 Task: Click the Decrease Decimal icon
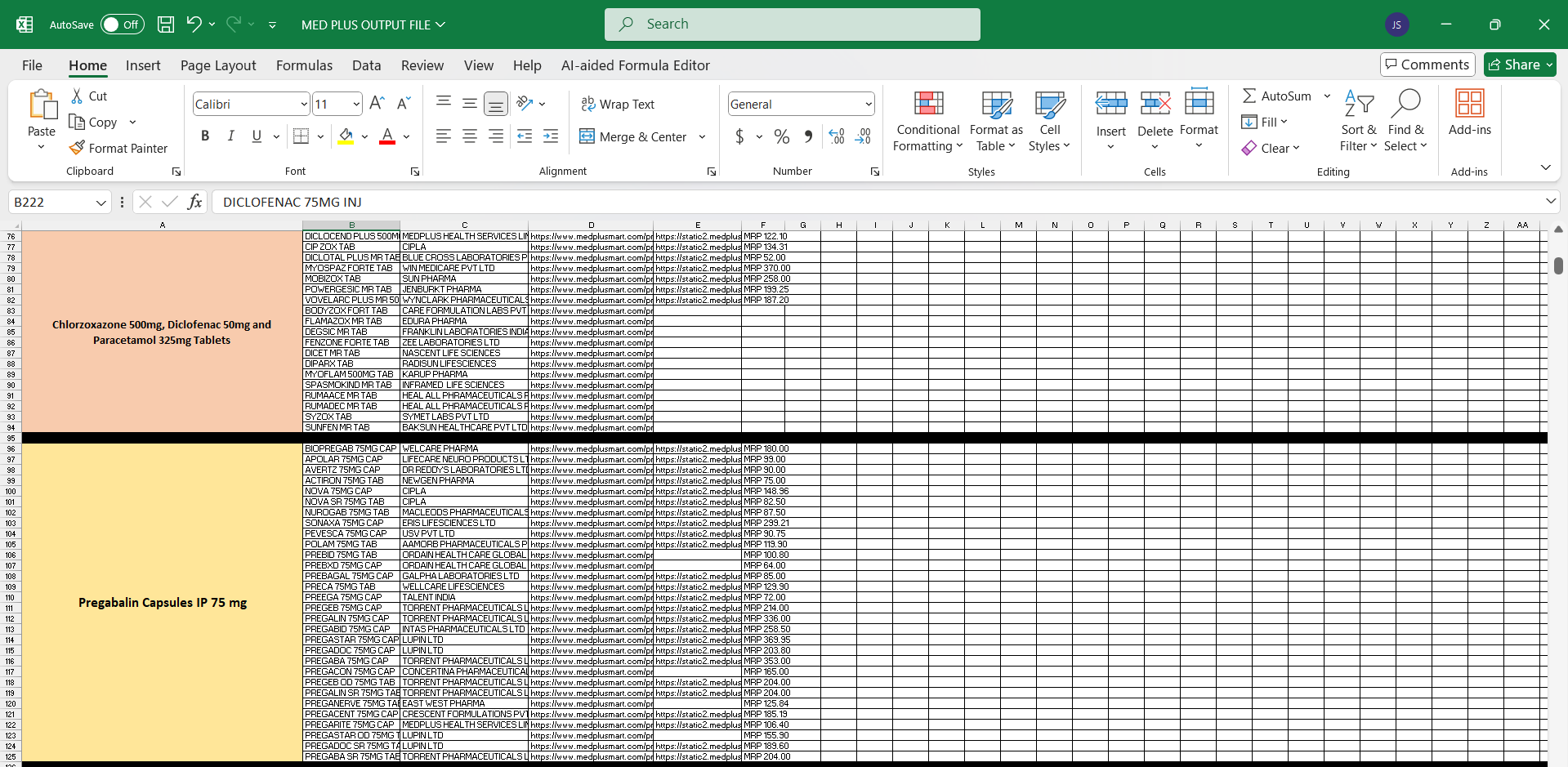[864, 136]
